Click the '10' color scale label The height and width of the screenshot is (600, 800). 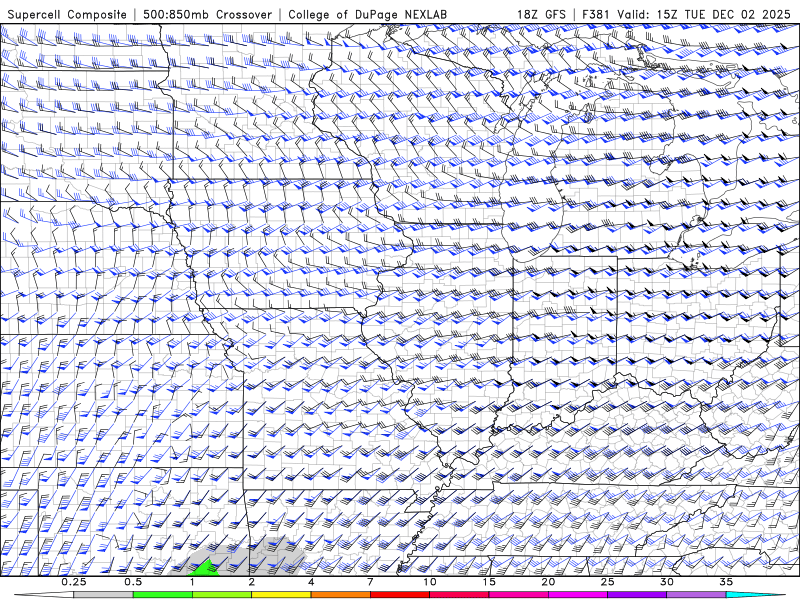point(430,582)
